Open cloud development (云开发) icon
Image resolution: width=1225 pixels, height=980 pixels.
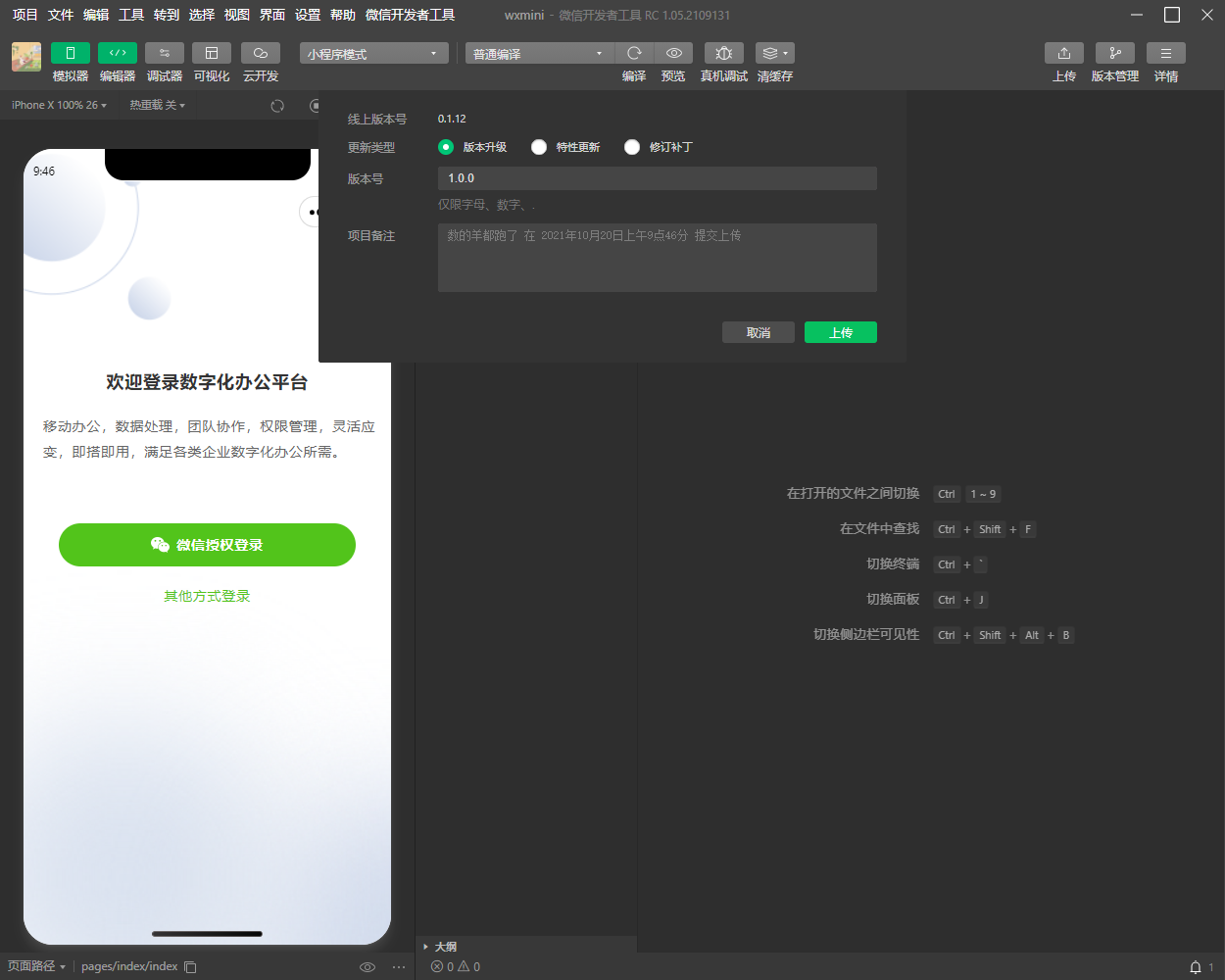pyautogui.click(x=261, y=53)
